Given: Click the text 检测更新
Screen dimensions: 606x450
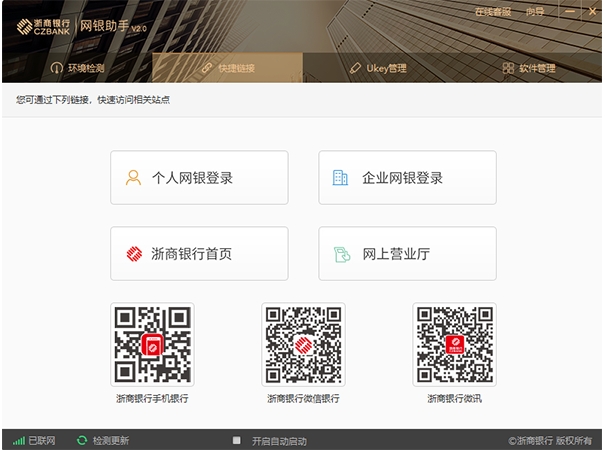Looking at the screenshot, I should pos(111,441).
